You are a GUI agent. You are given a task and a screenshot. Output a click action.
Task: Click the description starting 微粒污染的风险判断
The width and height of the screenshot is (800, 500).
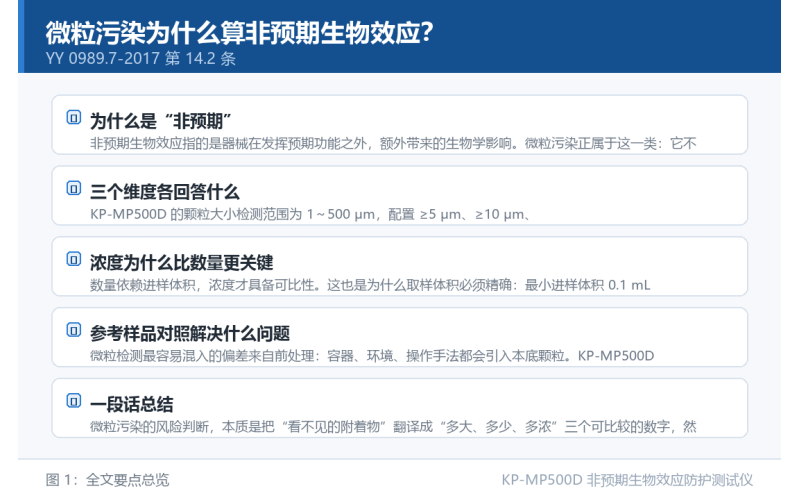[393, 427]
